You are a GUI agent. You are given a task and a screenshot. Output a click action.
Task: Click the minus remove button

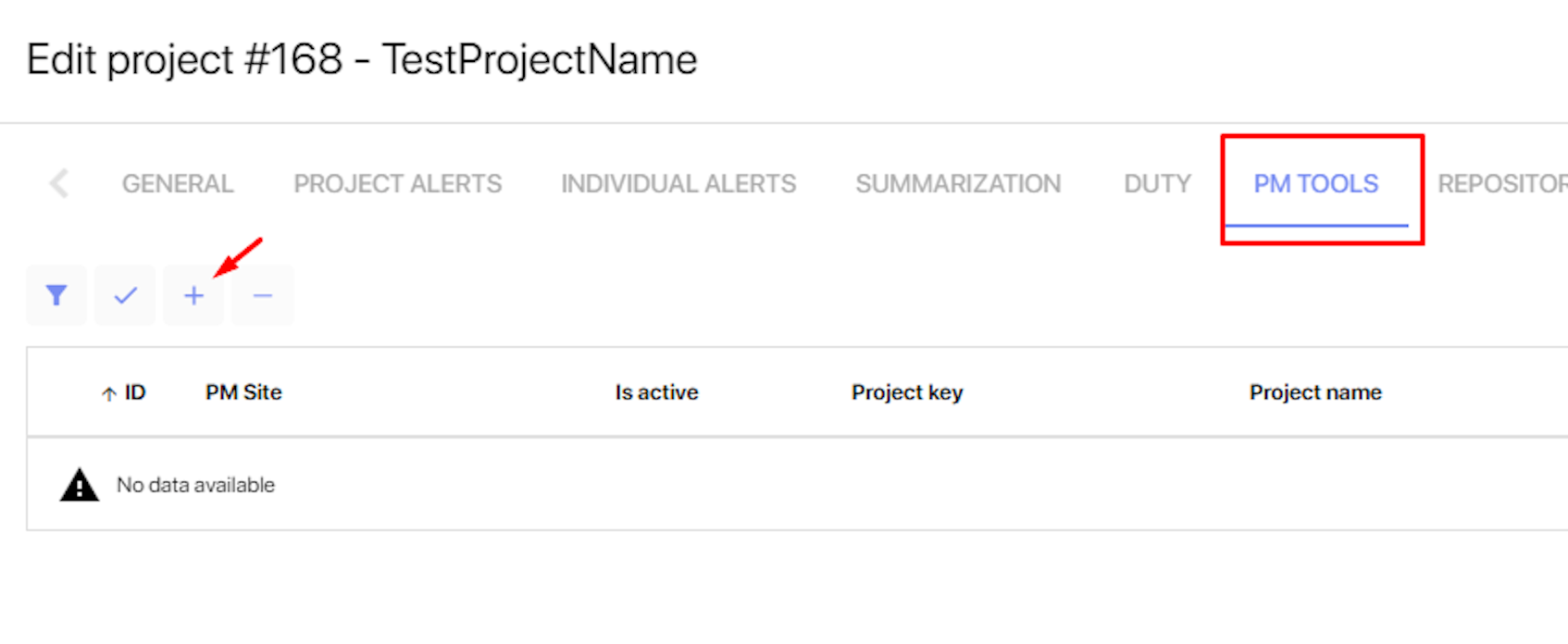263,295
